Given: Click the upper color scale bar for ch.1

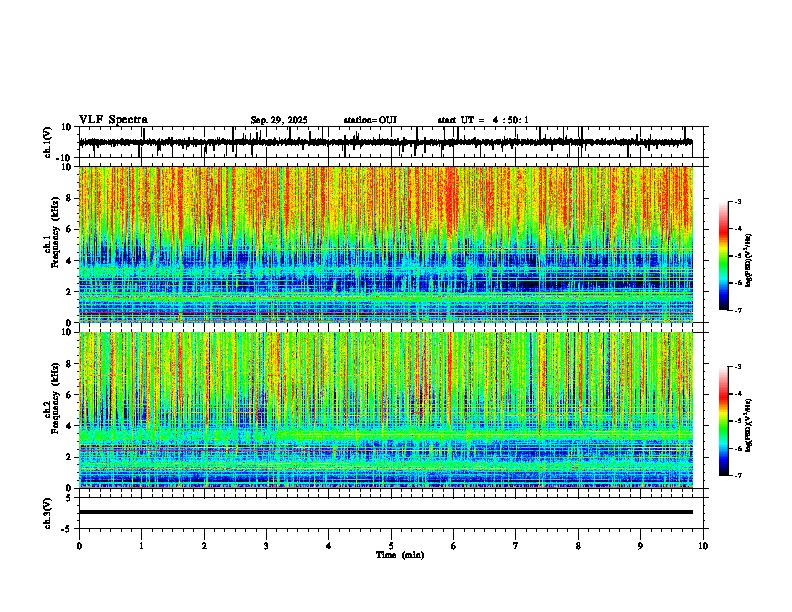Looking at the screenshot, I should tap(724, 256).
